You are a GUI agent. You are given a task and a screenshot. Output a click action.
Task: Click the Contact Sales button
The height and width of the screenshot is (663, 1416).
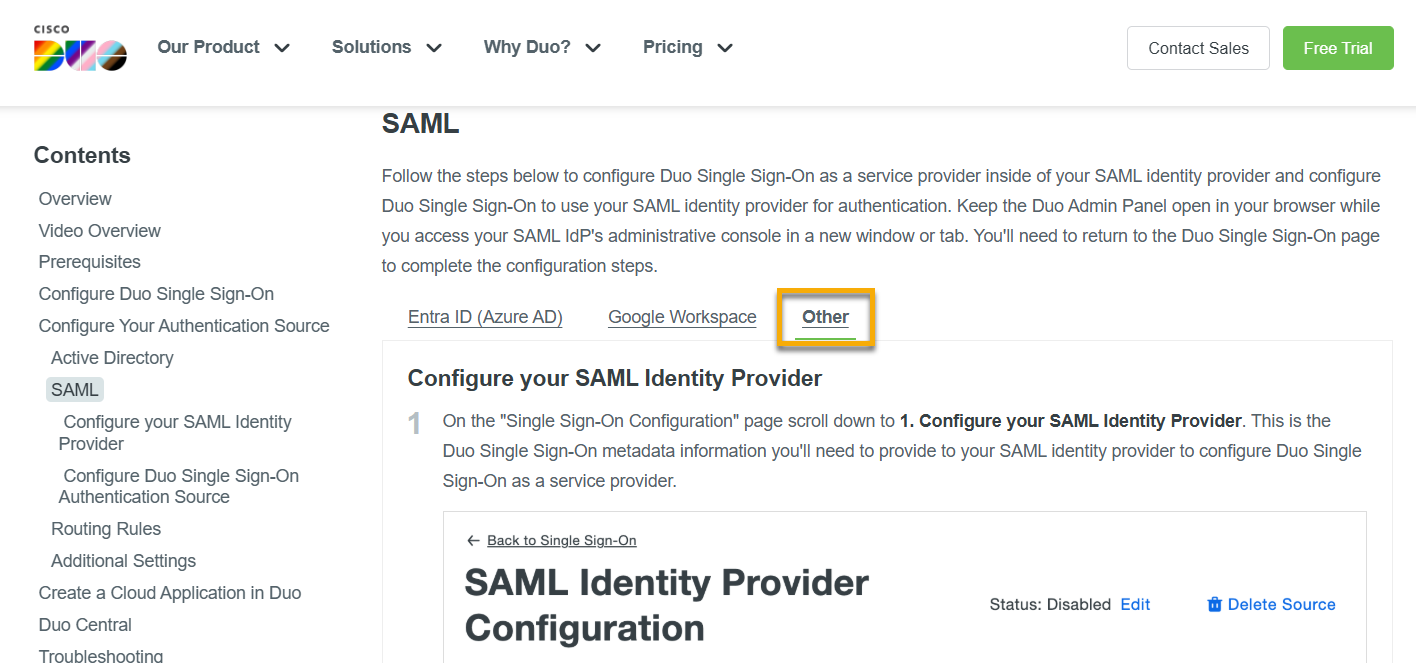tap(1197, 47)
